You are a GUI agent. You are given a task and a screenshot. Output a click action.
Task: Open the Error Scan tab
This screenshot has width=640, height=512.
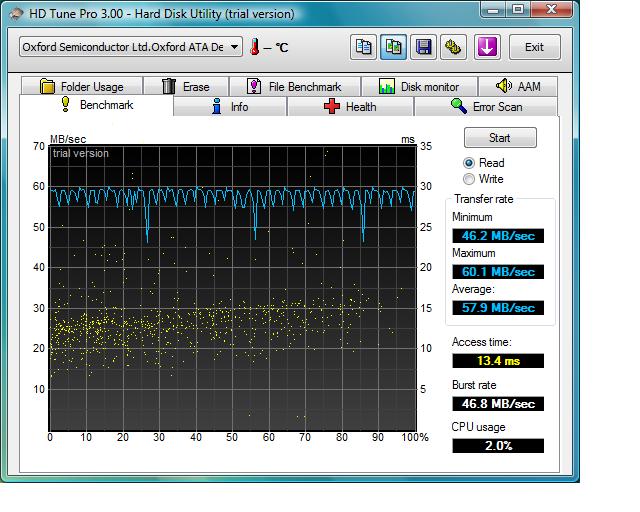pyautogui.click(x=486, y=107)
